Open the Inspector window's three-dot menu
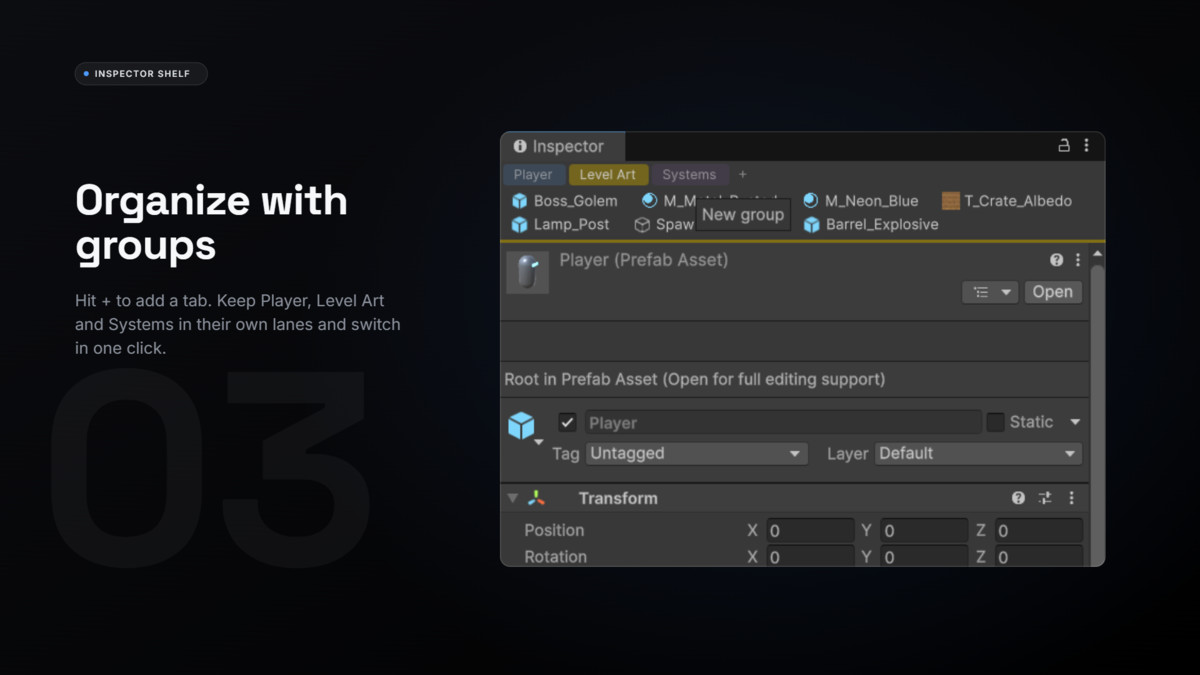 point(1086,146)
